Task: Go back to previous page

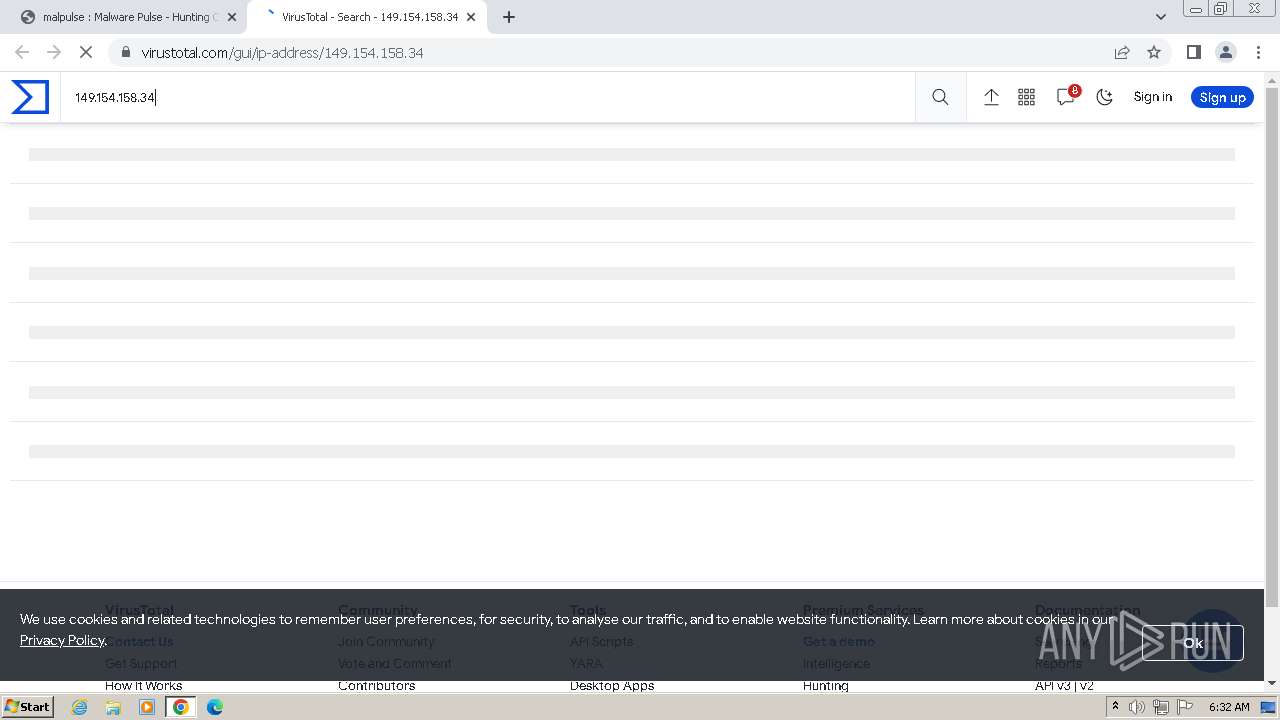Action: coord(22,52)
